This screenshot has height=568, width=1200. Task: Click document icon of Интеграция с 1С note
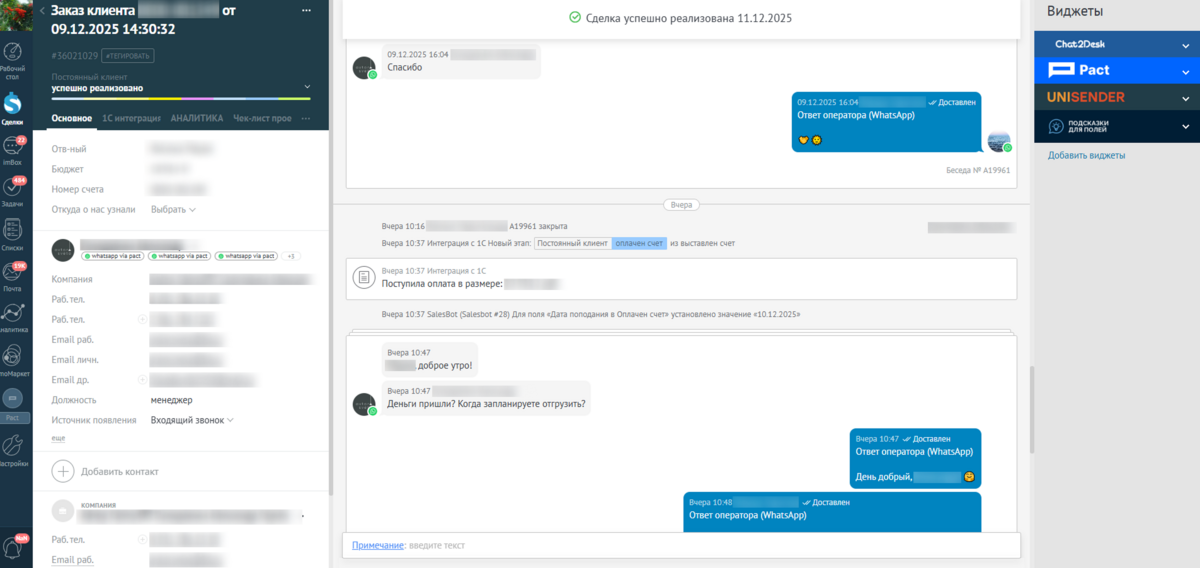pyautogui.click(x=365, y=277)
